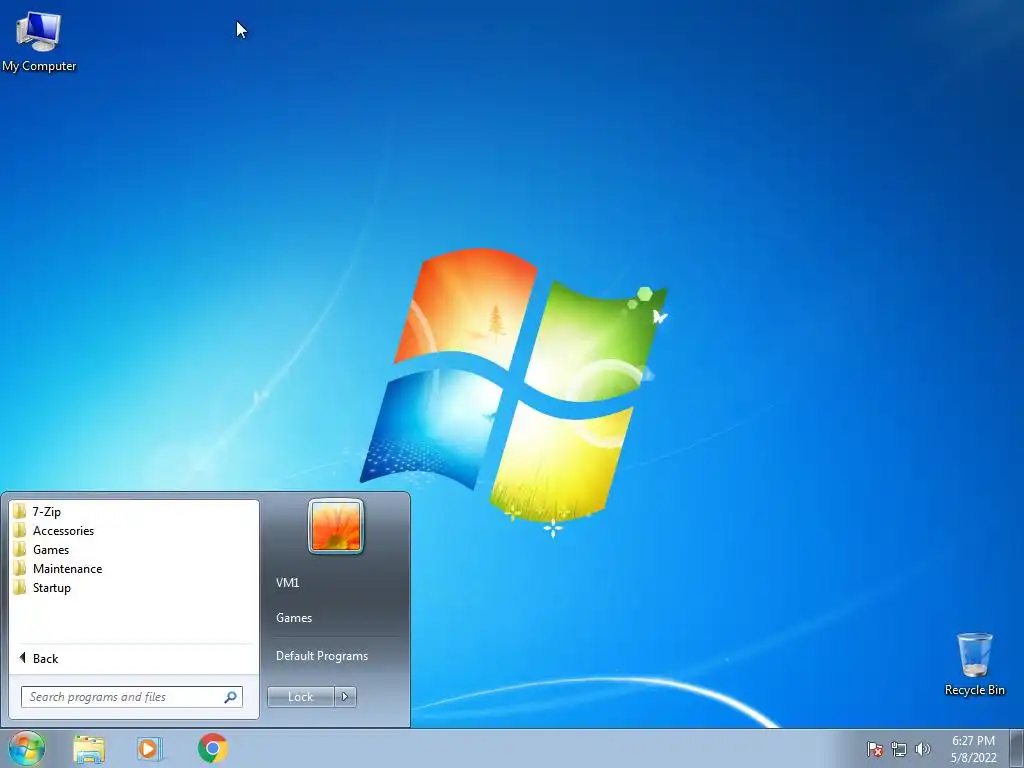Image resolution: width=1024 pixels, height=768 pixels.
Task: Open the clock showing 6:27 PM
Action: (x=973, y=749)
